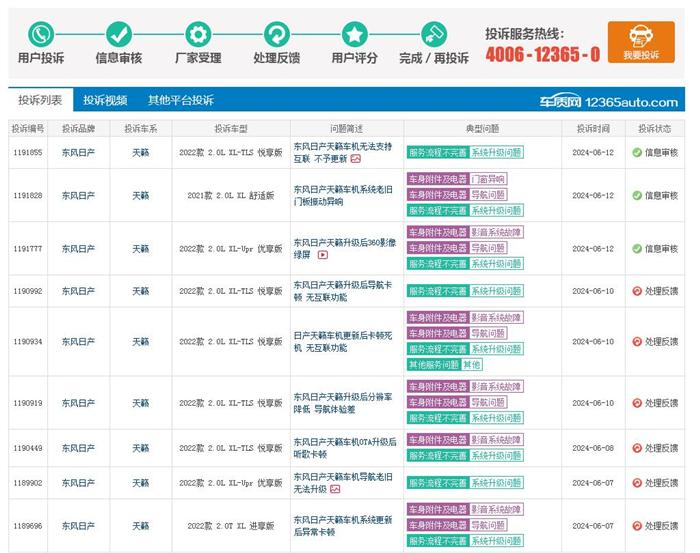Click the 信息审核 checkmark step icon

[119, 34]
